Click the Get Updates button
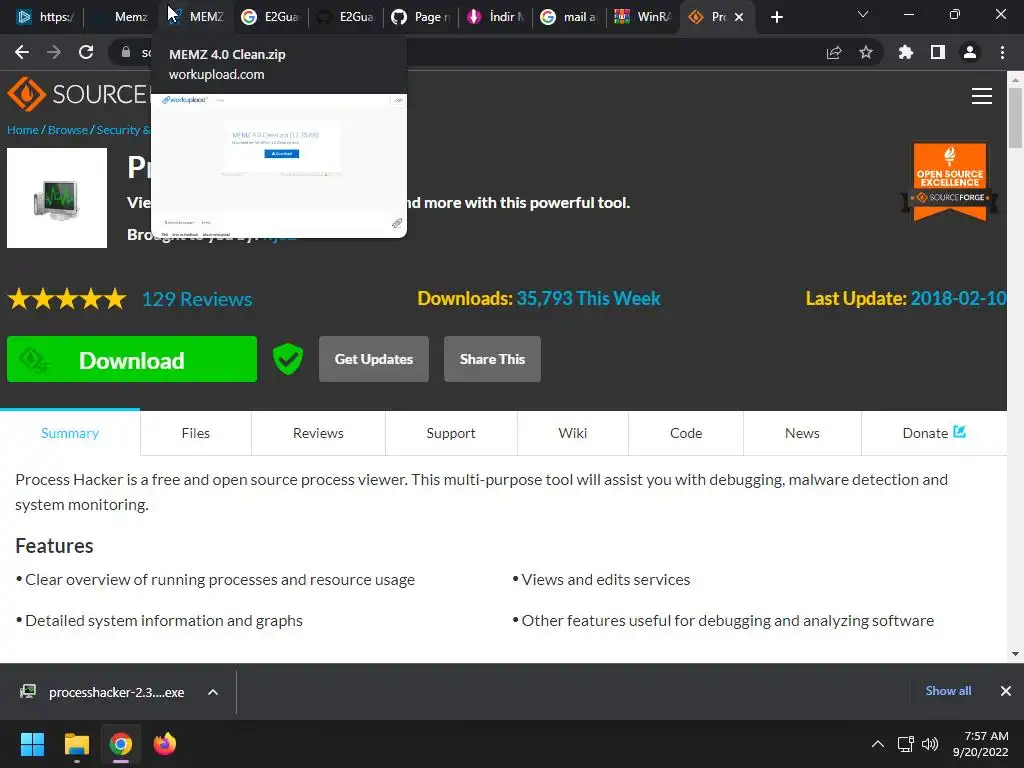The height and width of the screenshot is (768, 1024). click(x=374, y=359)
